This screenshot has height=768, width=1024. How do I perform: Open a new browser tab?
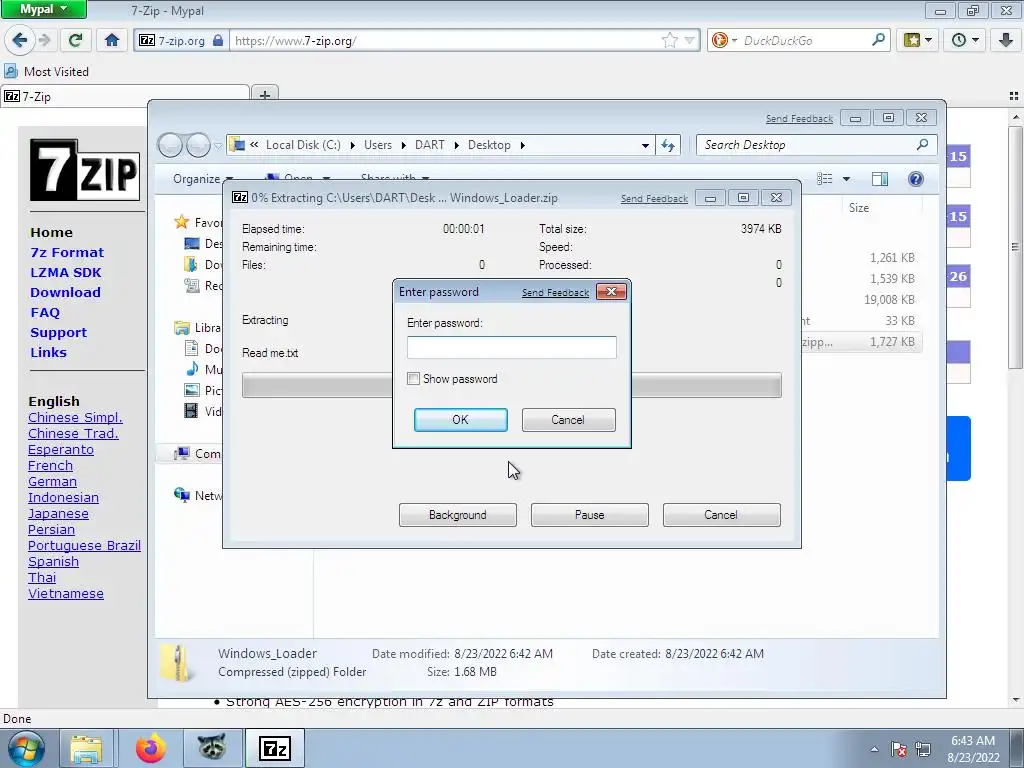pos(264,96)
